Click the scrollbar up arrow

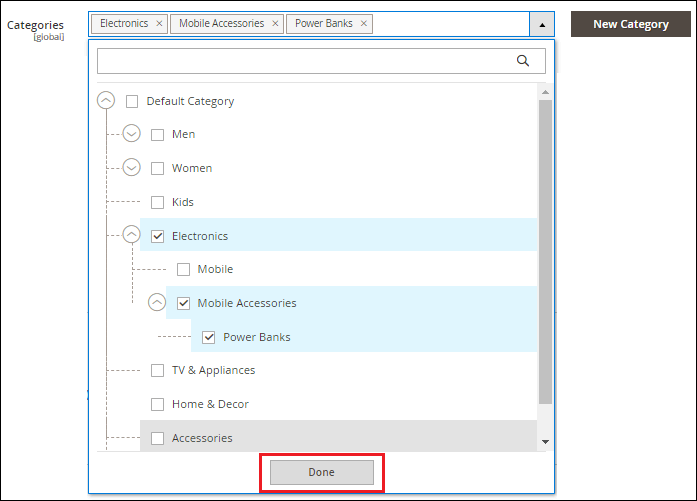(x=545, y=92)
